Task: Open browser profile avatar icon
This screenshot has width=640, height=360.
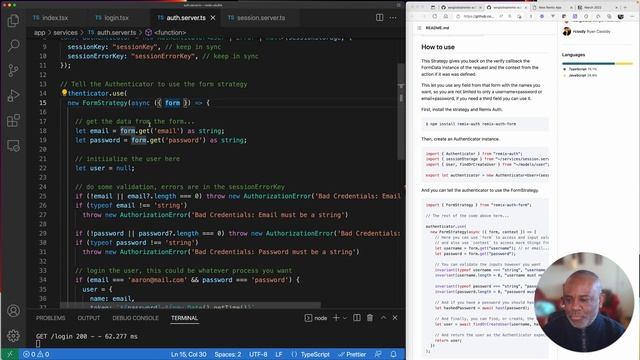Action: (x=621, y=16)
